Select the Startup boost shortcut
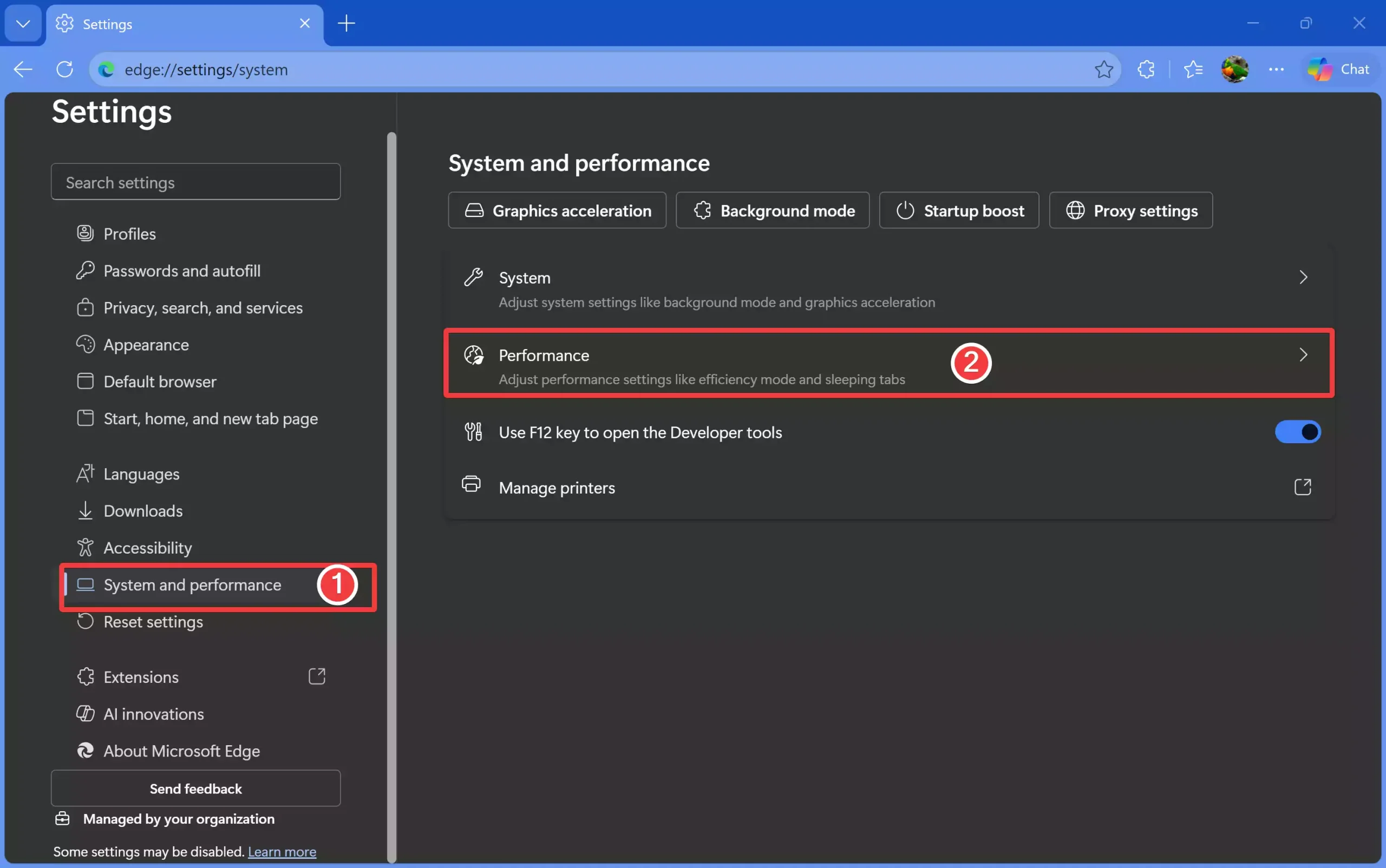1386x868 pixels. click(x=959, y=210)
